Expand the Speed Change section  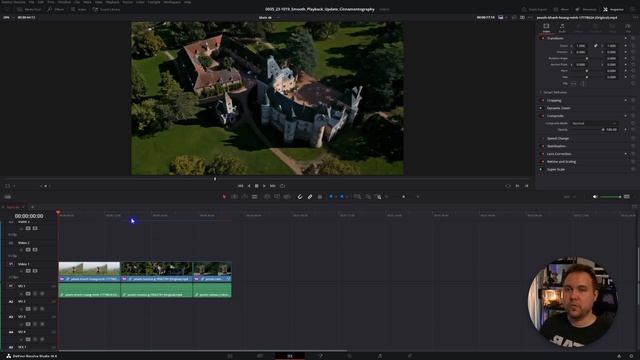[x=558, y=138]
